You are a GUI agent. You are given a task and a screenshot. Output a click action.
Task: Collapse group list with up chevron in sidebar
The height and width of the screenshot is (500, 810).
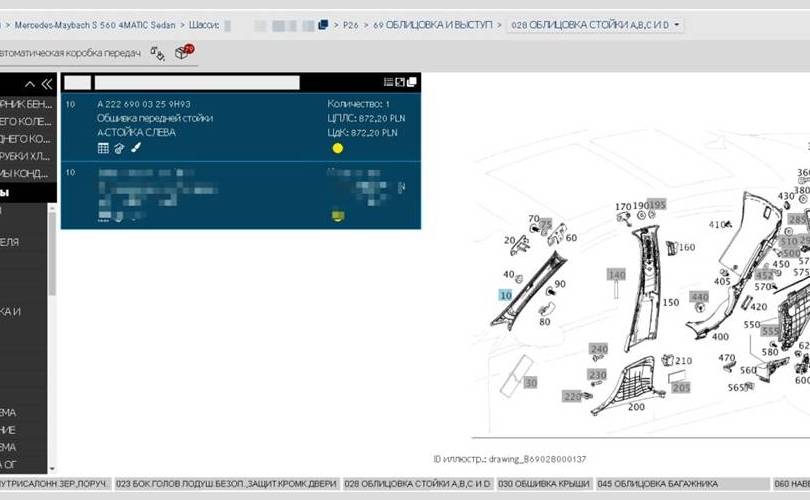pos(30,84)
